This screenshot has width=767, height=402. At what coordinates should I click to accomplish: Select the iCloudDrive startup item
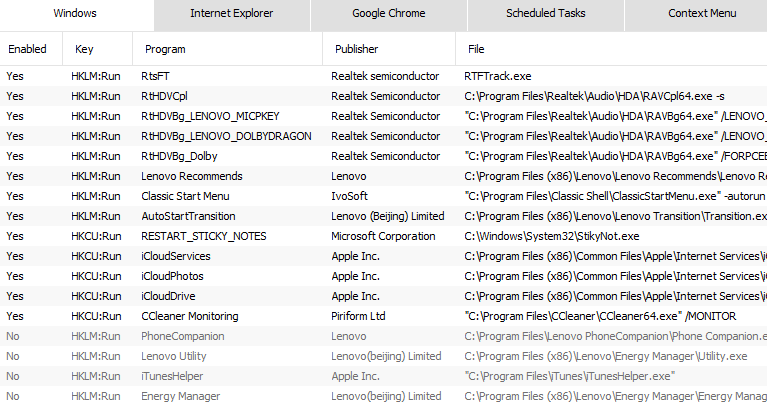point(169,296)
